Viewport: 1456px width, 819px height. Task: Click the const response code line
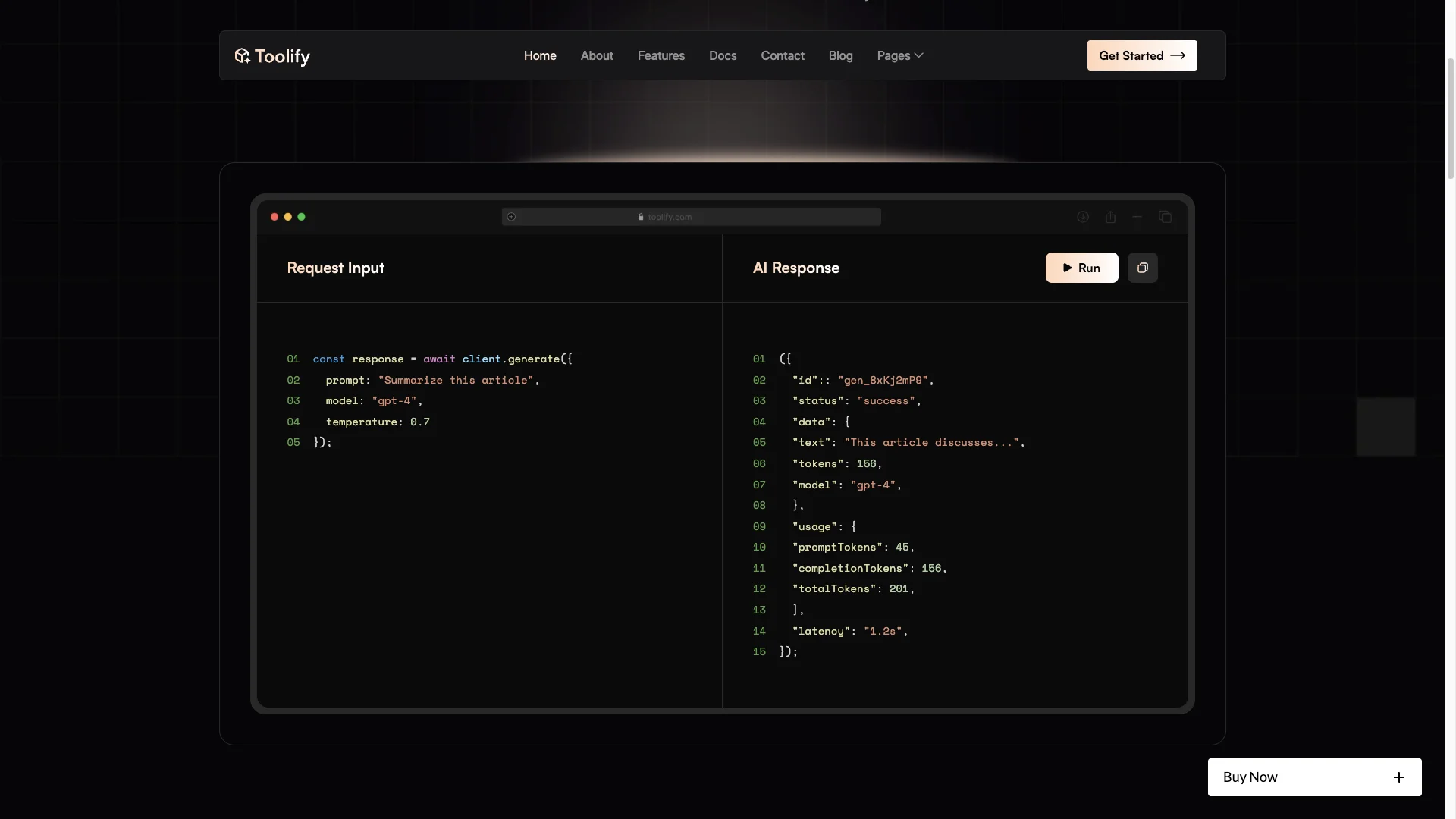coord(442,359)
